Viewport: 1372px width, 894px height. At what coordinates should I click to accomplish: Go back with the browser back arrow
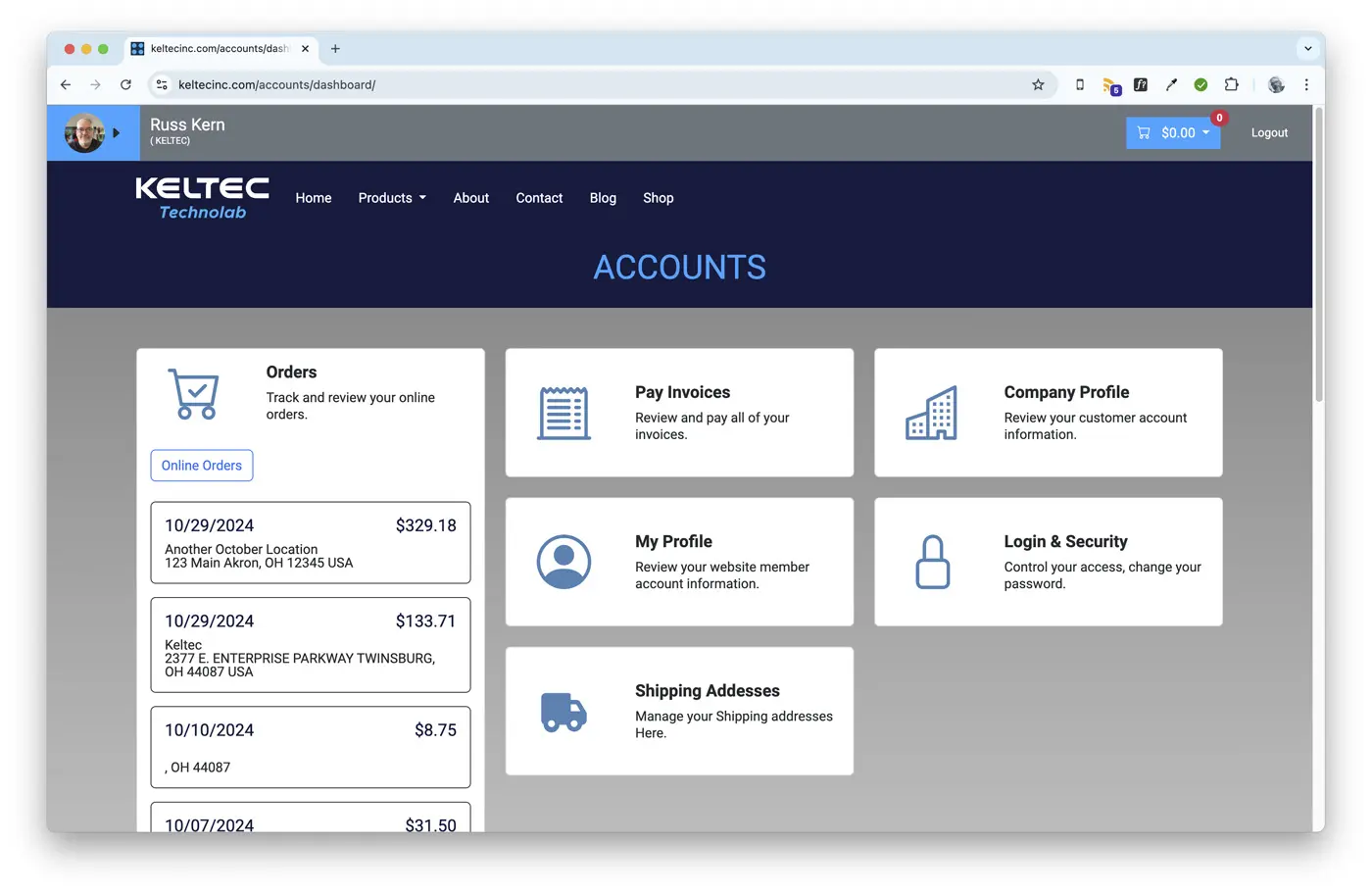pyautogui.click(x=66, y=84)
